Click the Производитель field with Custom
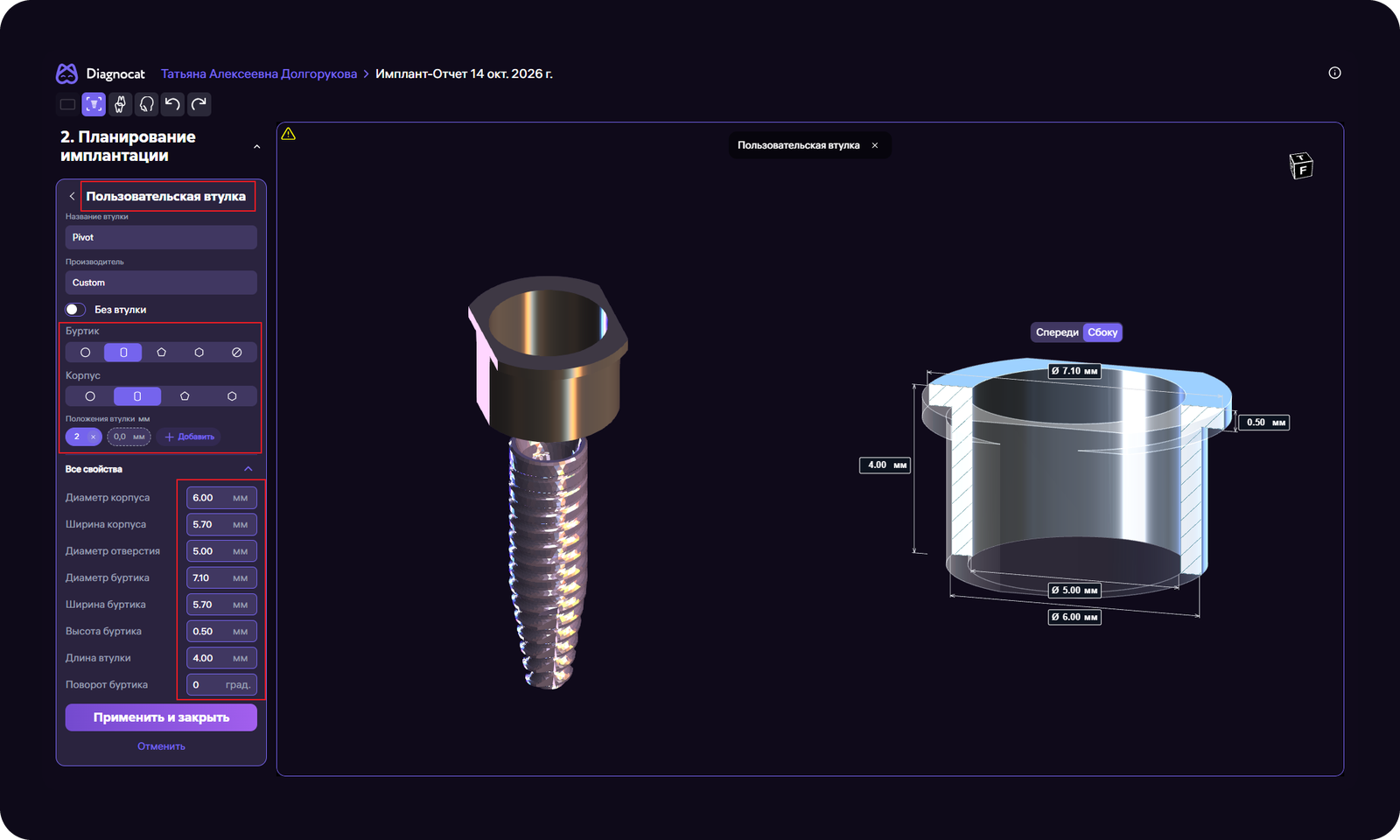The width and height of the screenshot is (1400, 840). coord(161,283)
